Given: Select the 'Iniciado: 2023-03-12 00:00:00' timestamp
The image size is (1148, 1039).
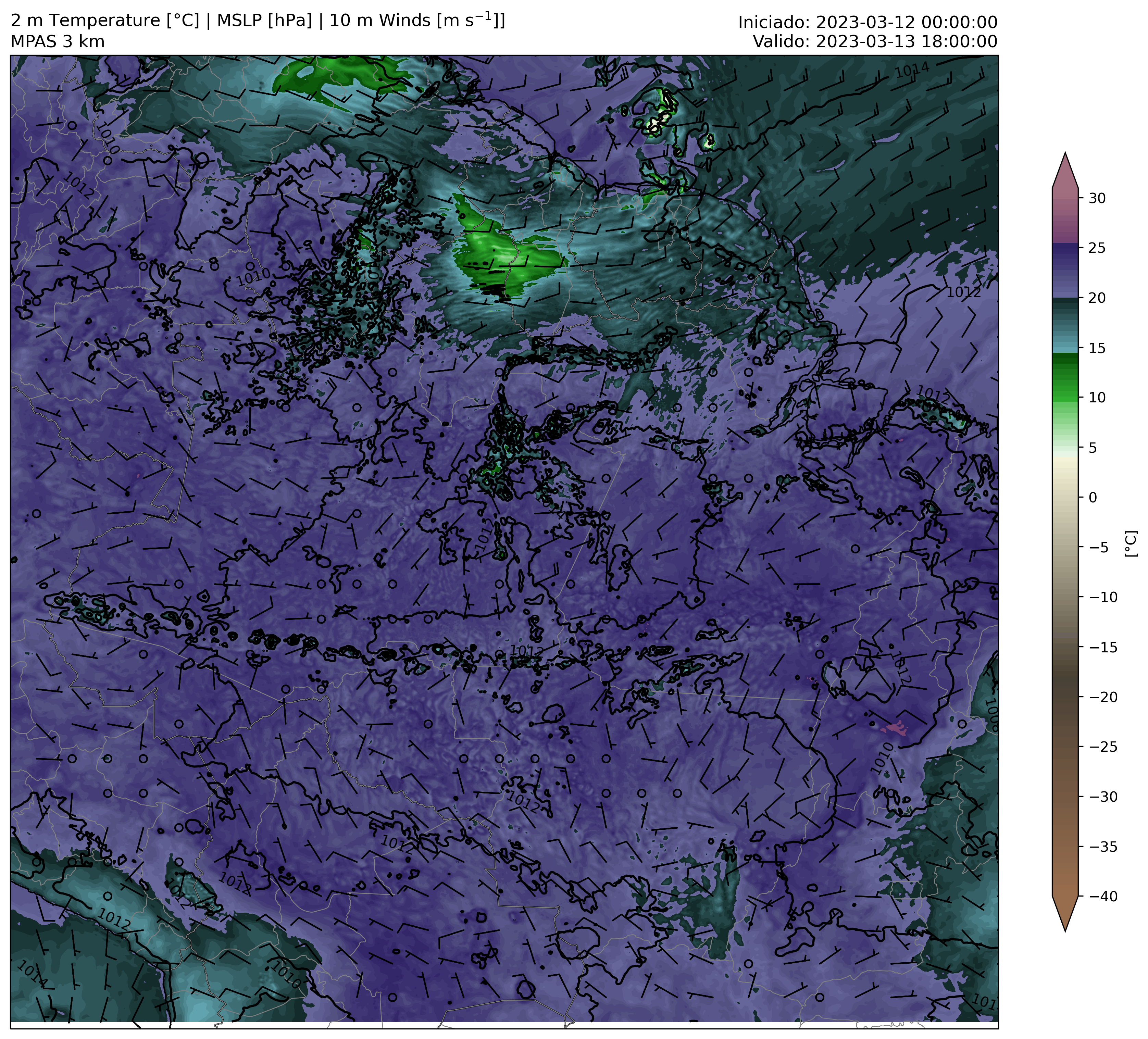Looking at the screenshot, I should (868, 22).
